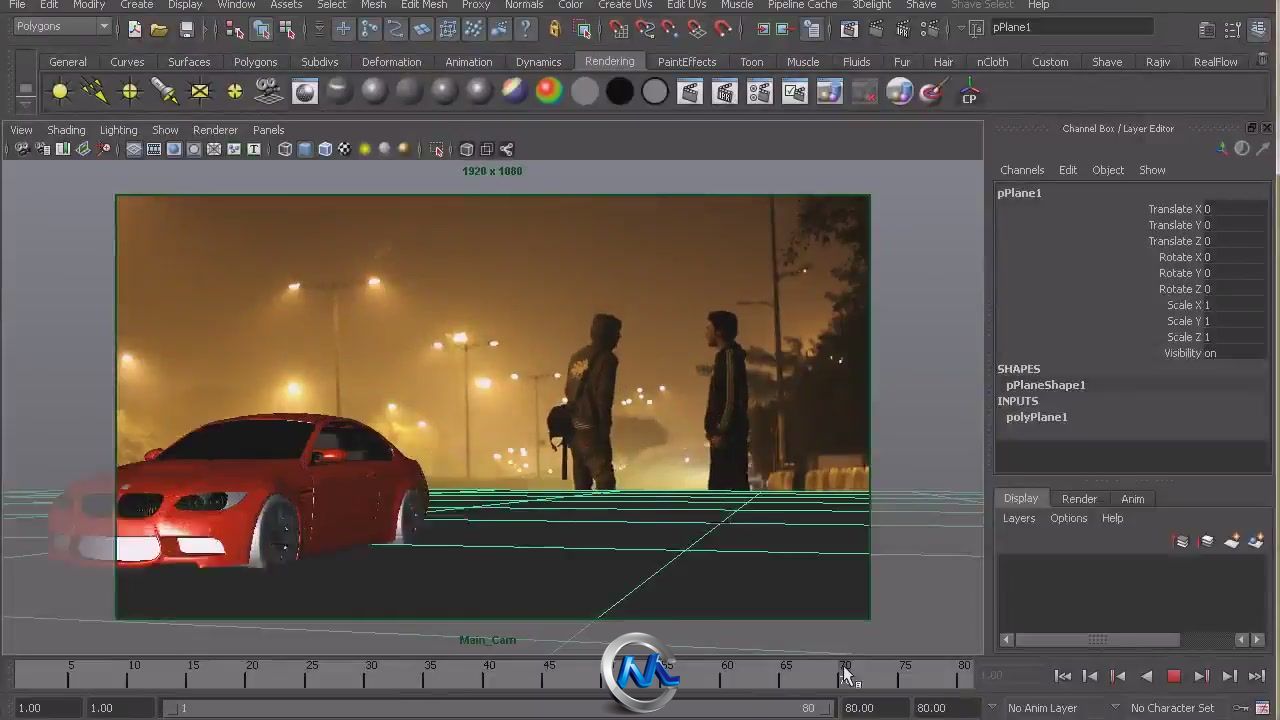This screenshot has height=720, width=1280.
Task: Toggle film gate in viewport toolbar
Action: coord(154,149)
